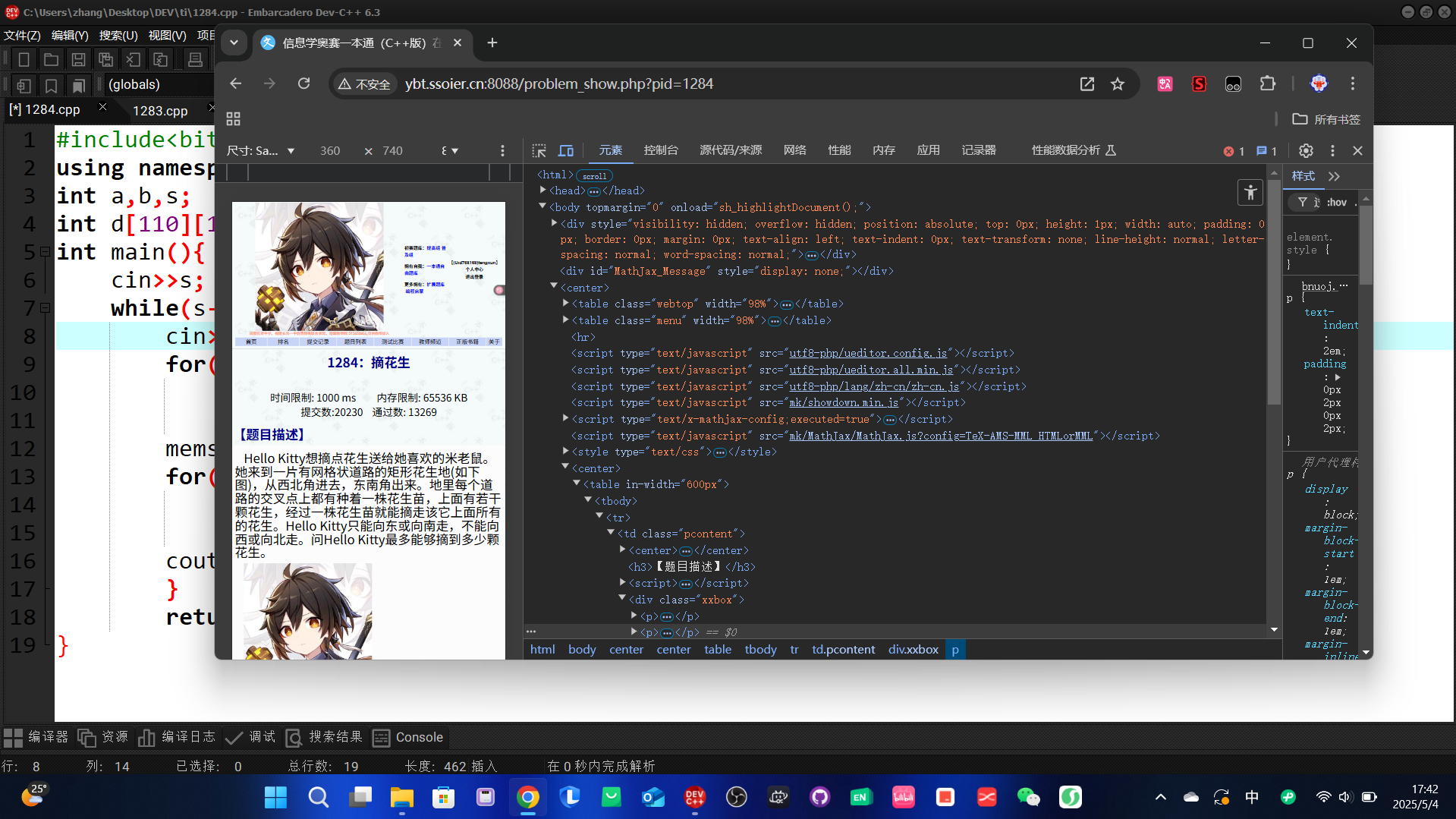Viewport: 1456px width, 819px height.
Task: Open the all bookmarks folder
Action: click(1327, 119)
